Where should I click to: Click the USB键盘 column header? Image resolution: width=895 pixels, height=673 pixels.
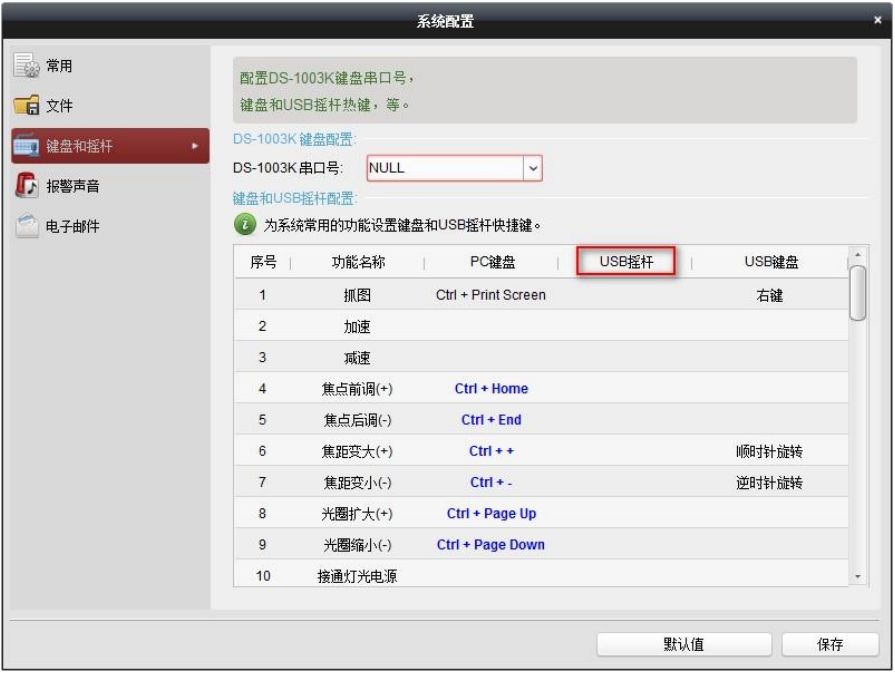pyautogui.click(x=771, y=263)
